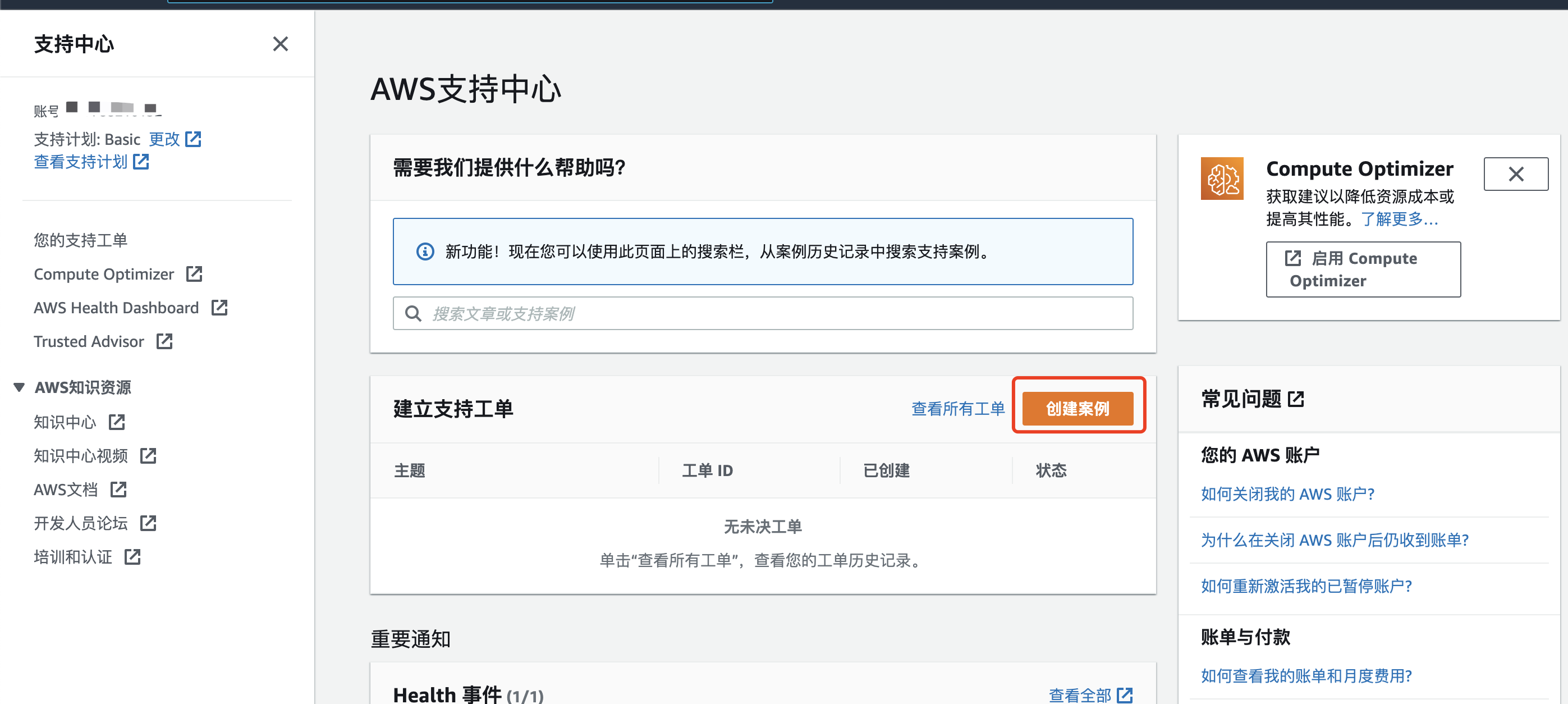This screenshot has height=704, width=1568.
Task: Click the search magnifier icon
Action: 413,314
